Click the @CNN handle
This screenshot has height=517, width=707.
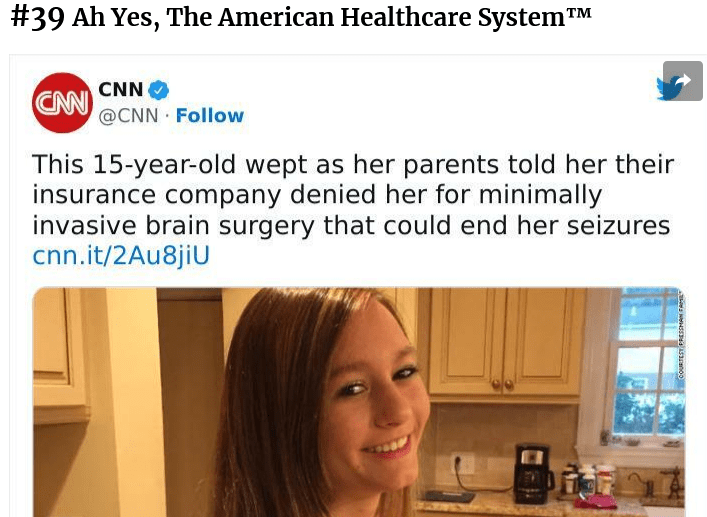(x=129, y=116)
